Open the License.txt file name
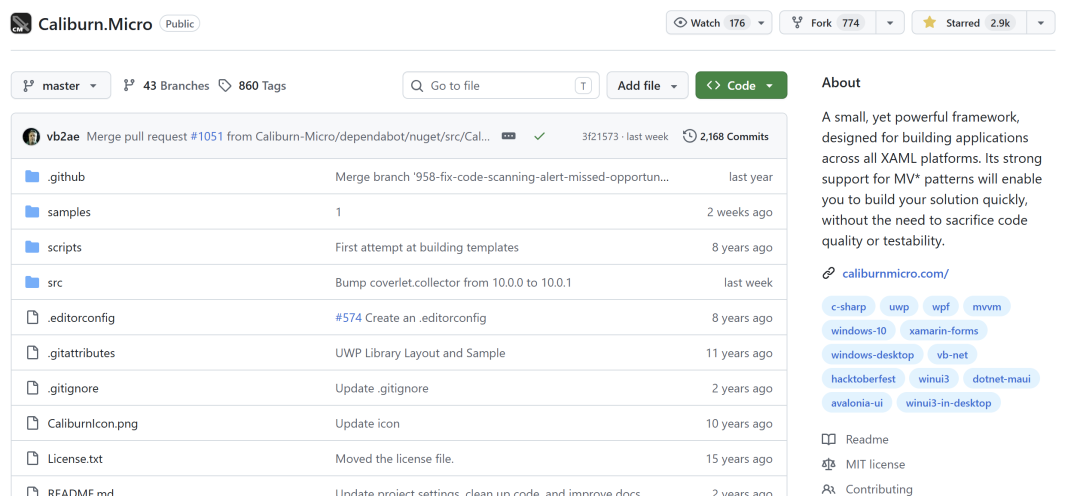The width and height of the screenshot is (1080, 496). 75,459
